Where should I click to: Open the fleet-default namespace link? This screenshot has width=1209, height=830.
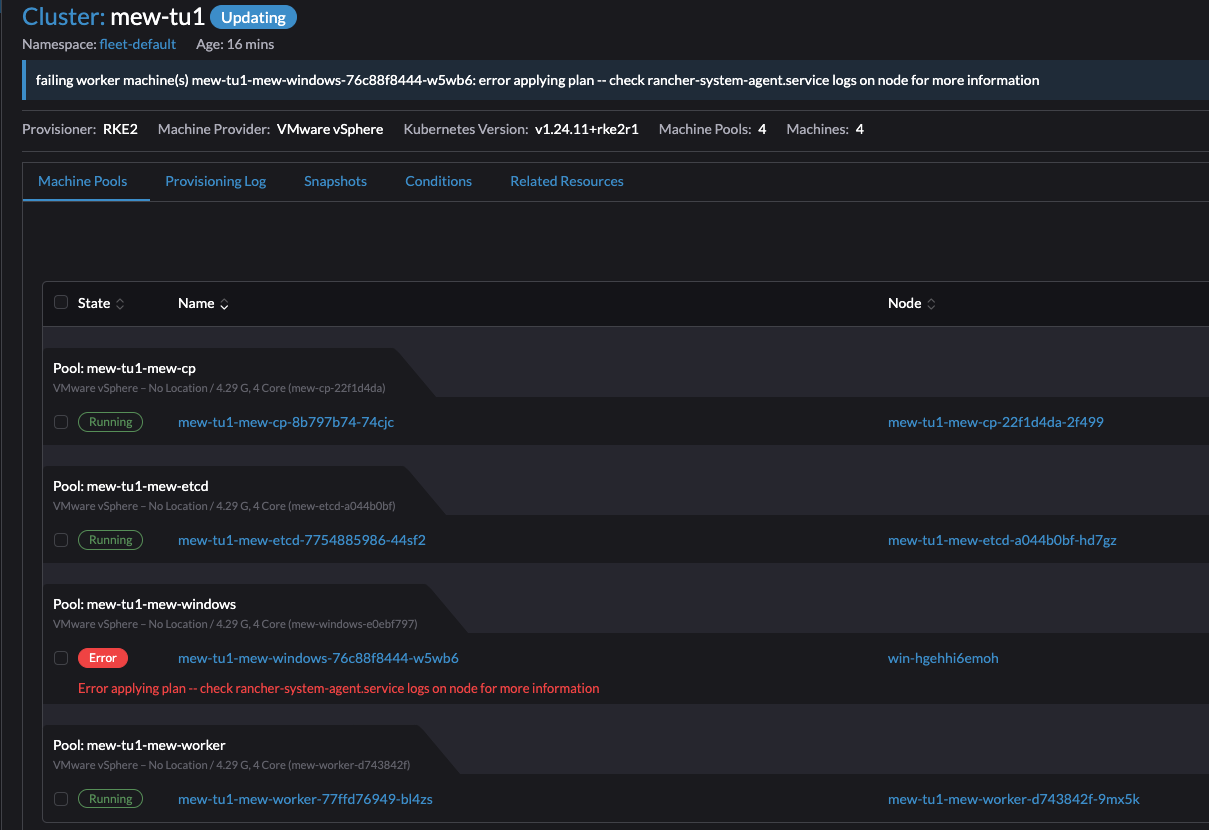137,44
